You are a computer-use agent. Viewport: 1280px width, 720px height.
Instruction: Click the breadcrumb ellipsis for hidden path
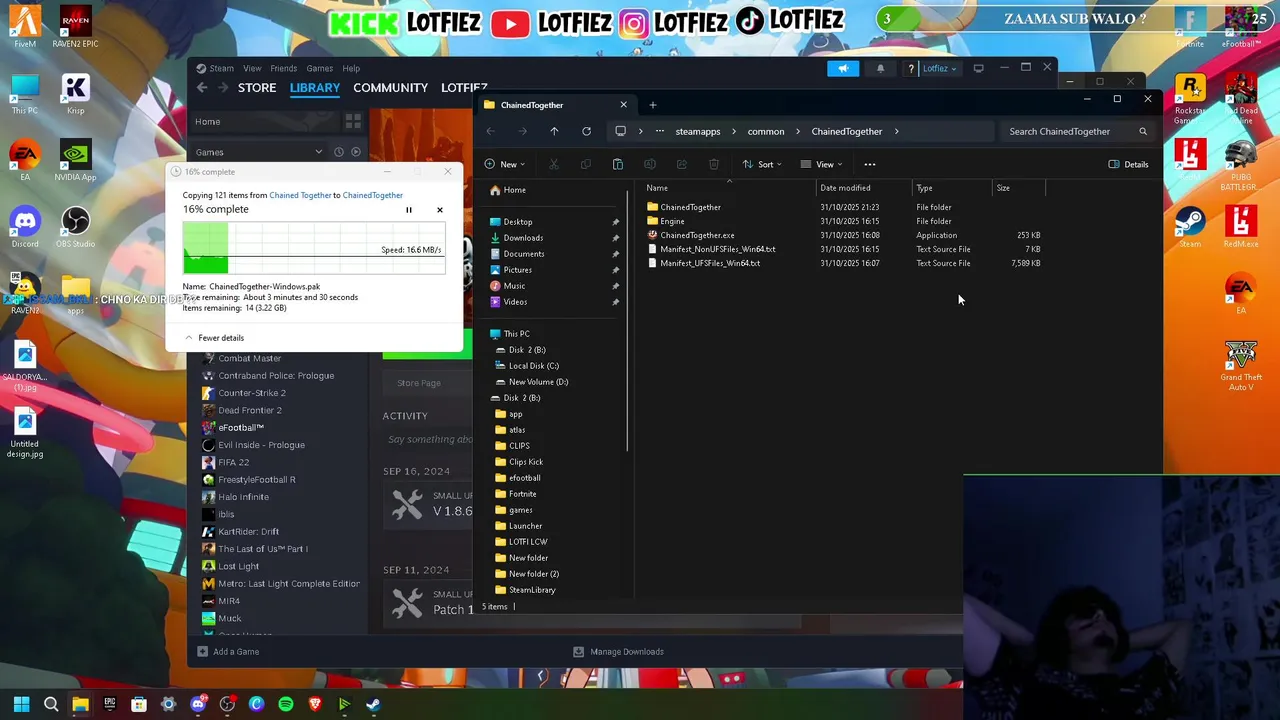[660, 131]
